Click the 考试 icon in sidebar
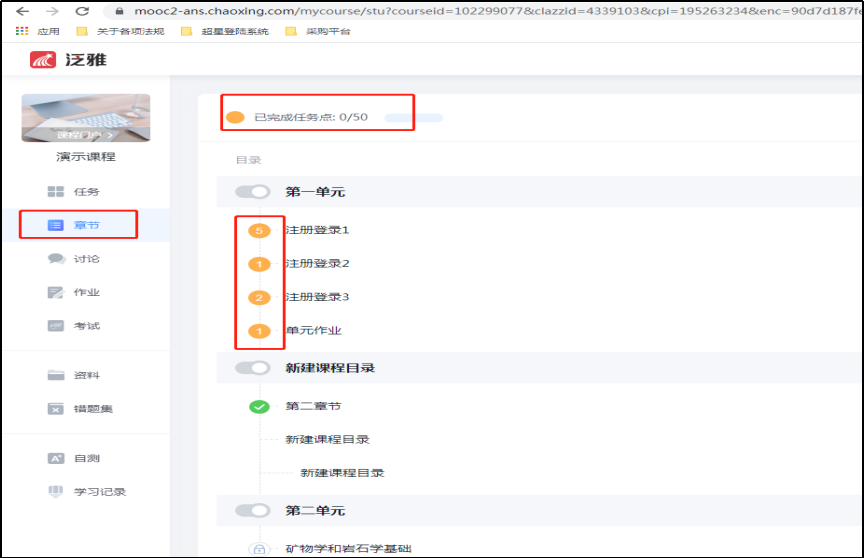864x558 pixels. tap(56, 326)
